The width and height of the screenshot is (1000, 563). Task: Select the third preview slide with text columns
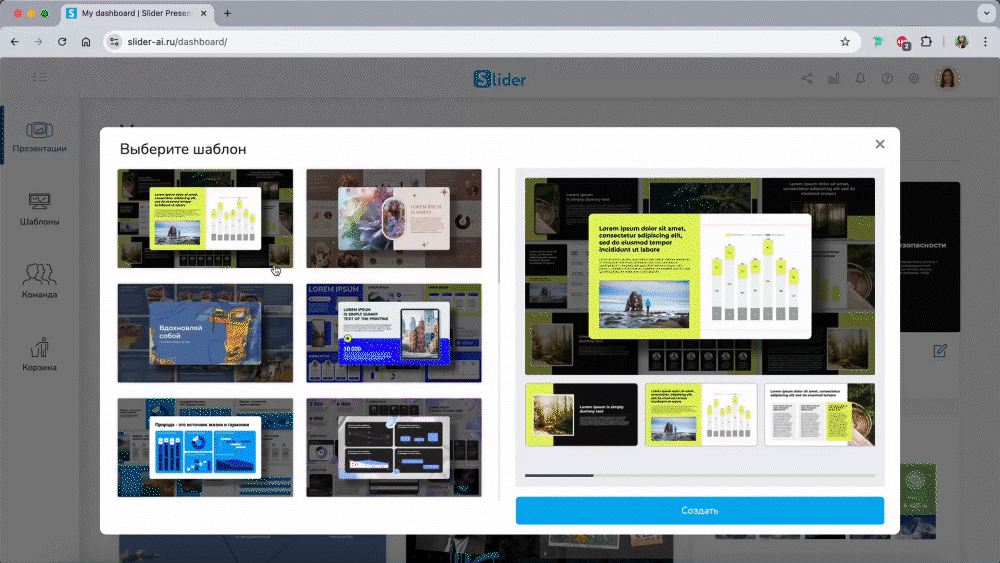(x=820, y=414)
